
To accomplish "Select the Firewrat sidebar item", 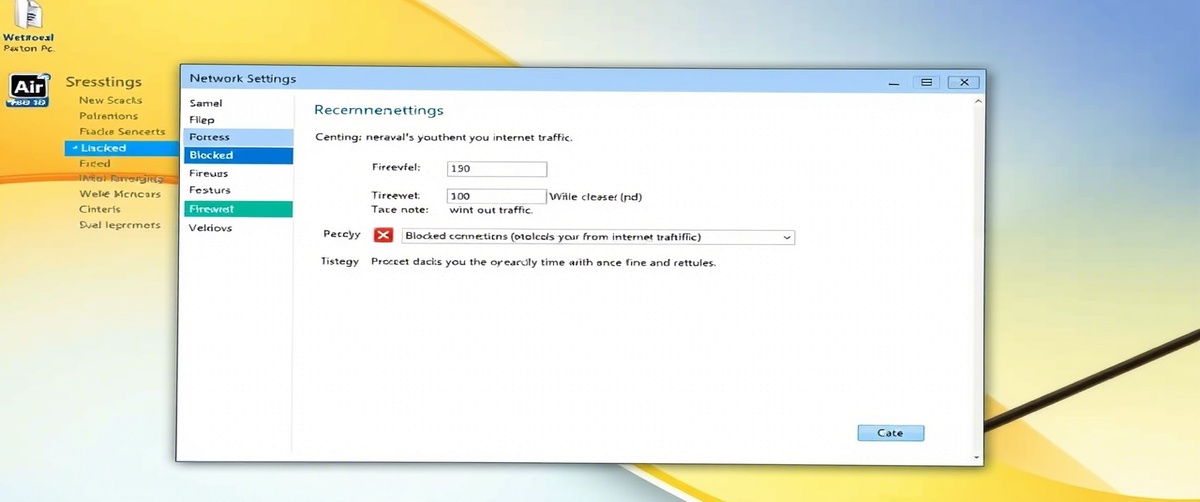I will [239, 209].
